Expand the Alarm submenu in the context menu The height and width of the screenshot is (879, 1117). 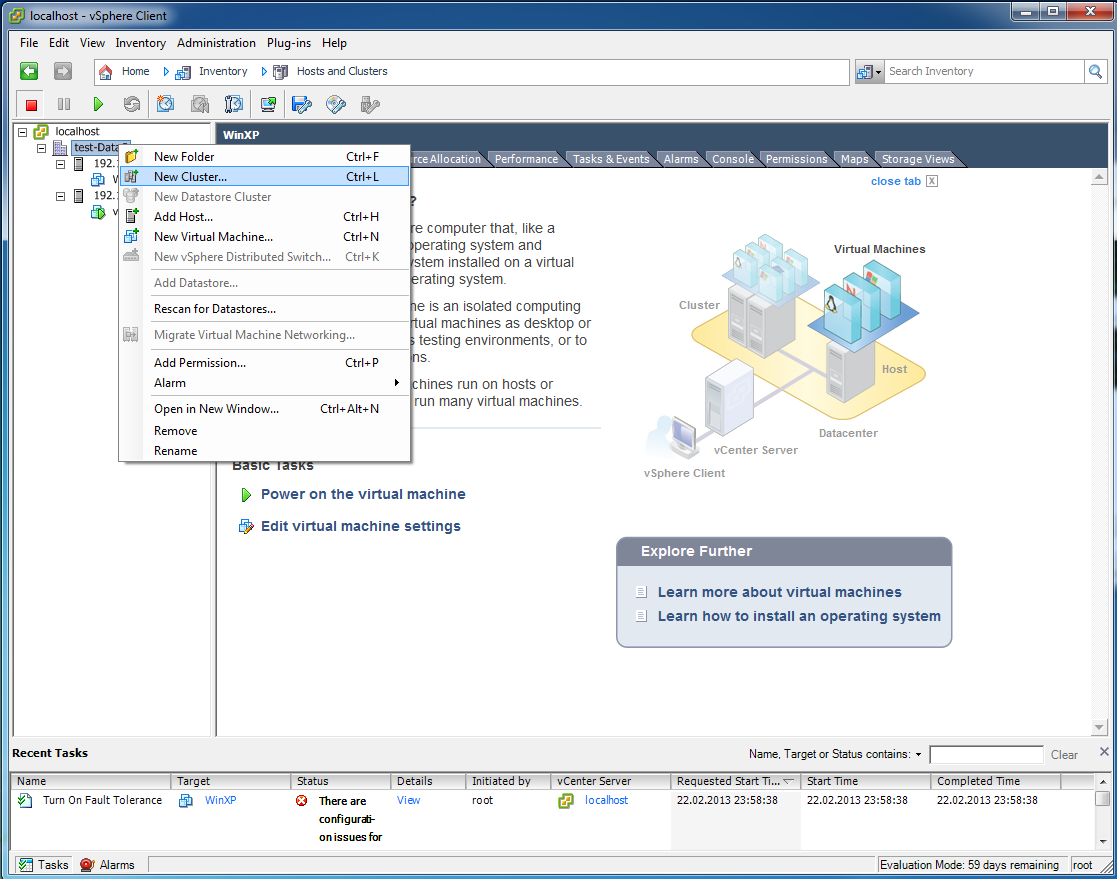click(x=397, y=383)
